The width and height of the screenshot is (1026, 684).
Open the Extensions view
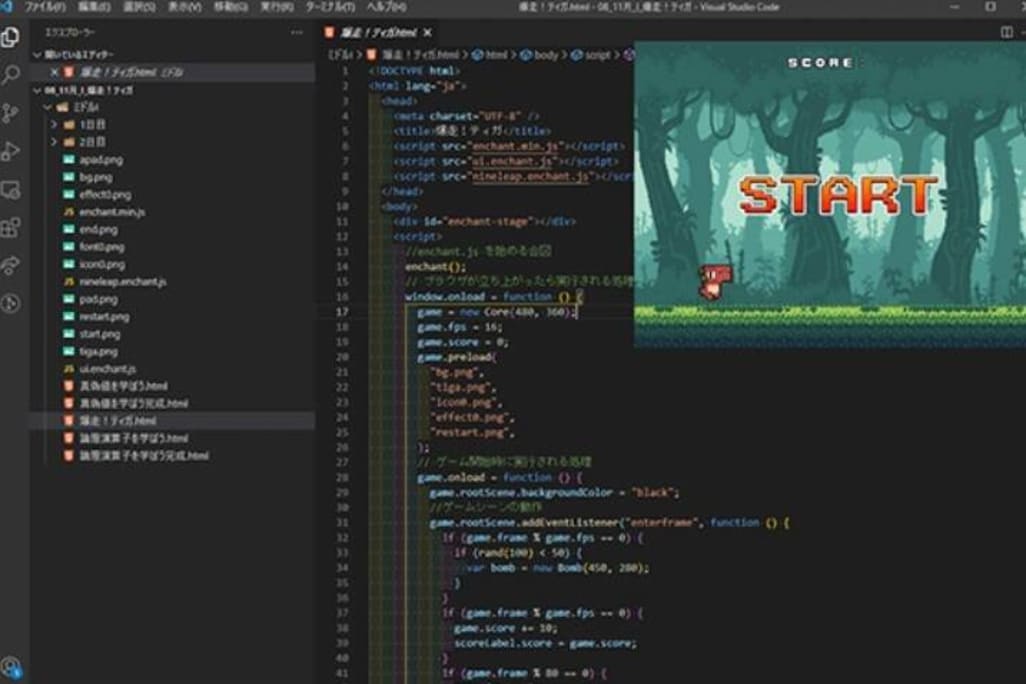pyautogui.click(x=11, y=227)
